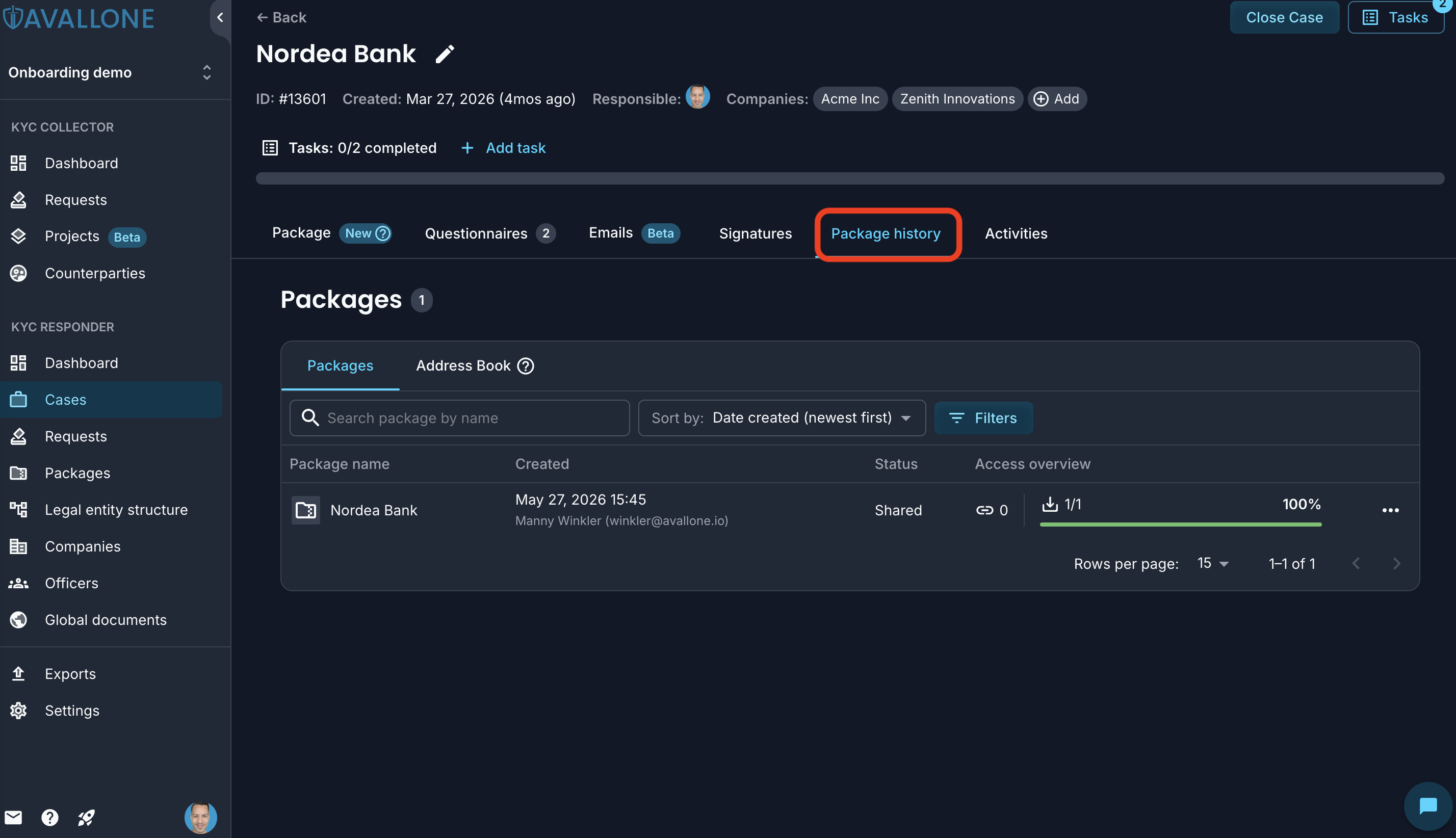Click the Projects layers icon

coord(18,236)
